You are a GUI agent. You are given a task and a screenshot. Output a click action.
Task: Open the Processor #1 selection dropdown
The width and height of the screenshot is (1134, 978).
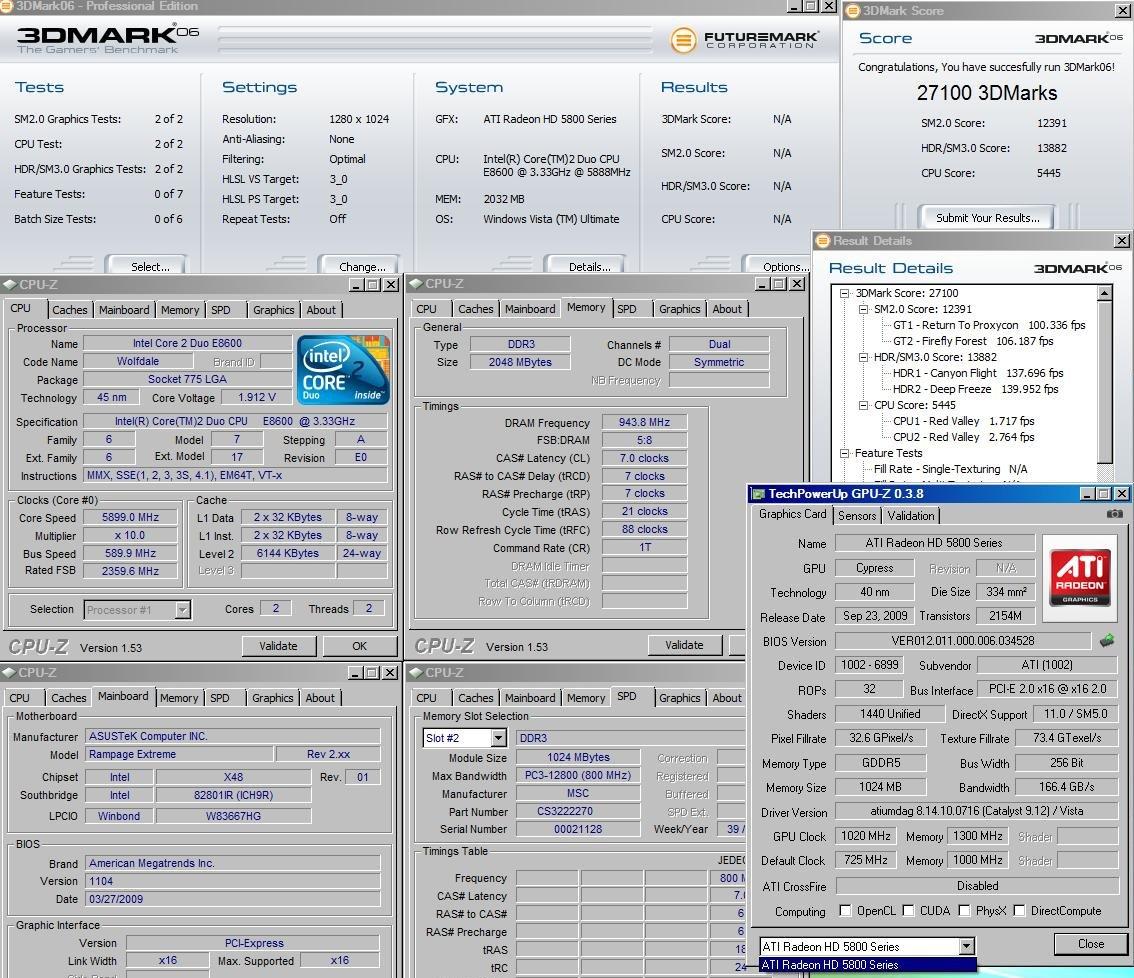click(183, 610)
